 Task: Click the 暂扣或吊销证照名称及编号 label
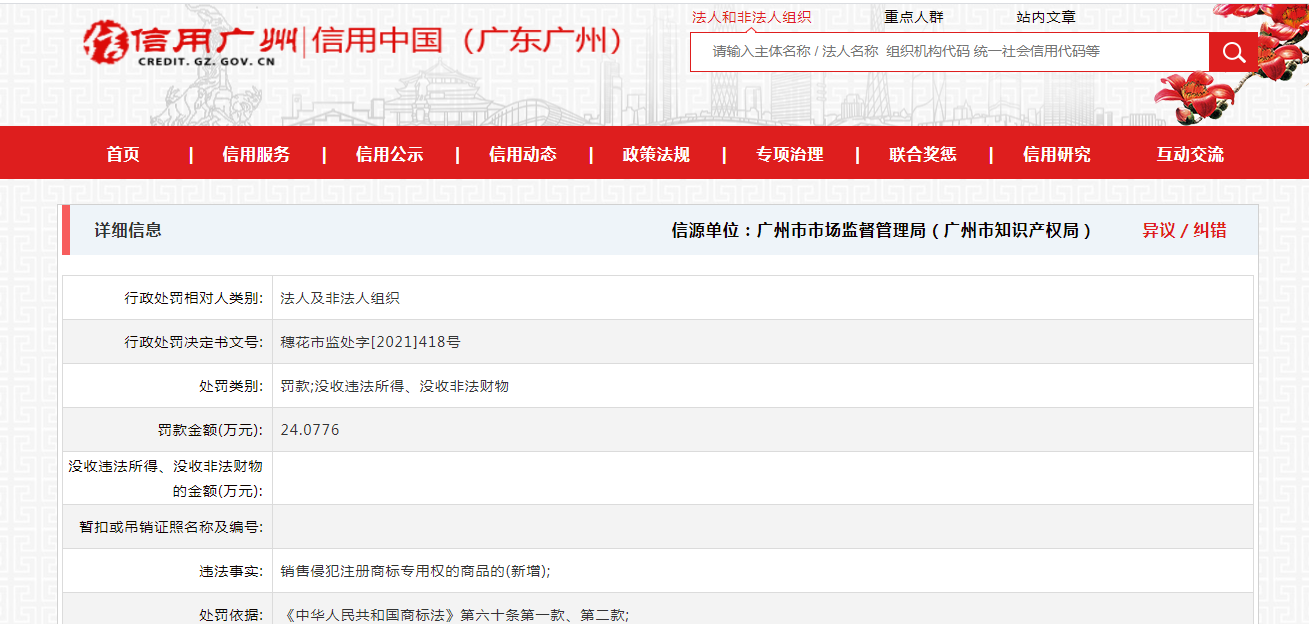click(x=171, y=527)
